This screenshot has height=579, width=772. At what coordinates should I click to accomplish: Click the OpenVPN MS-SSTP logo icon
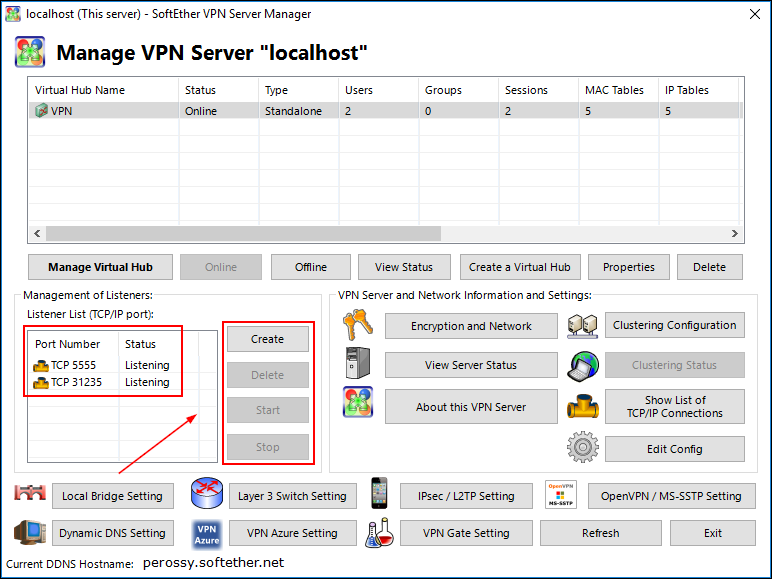[x=560, y=494]
